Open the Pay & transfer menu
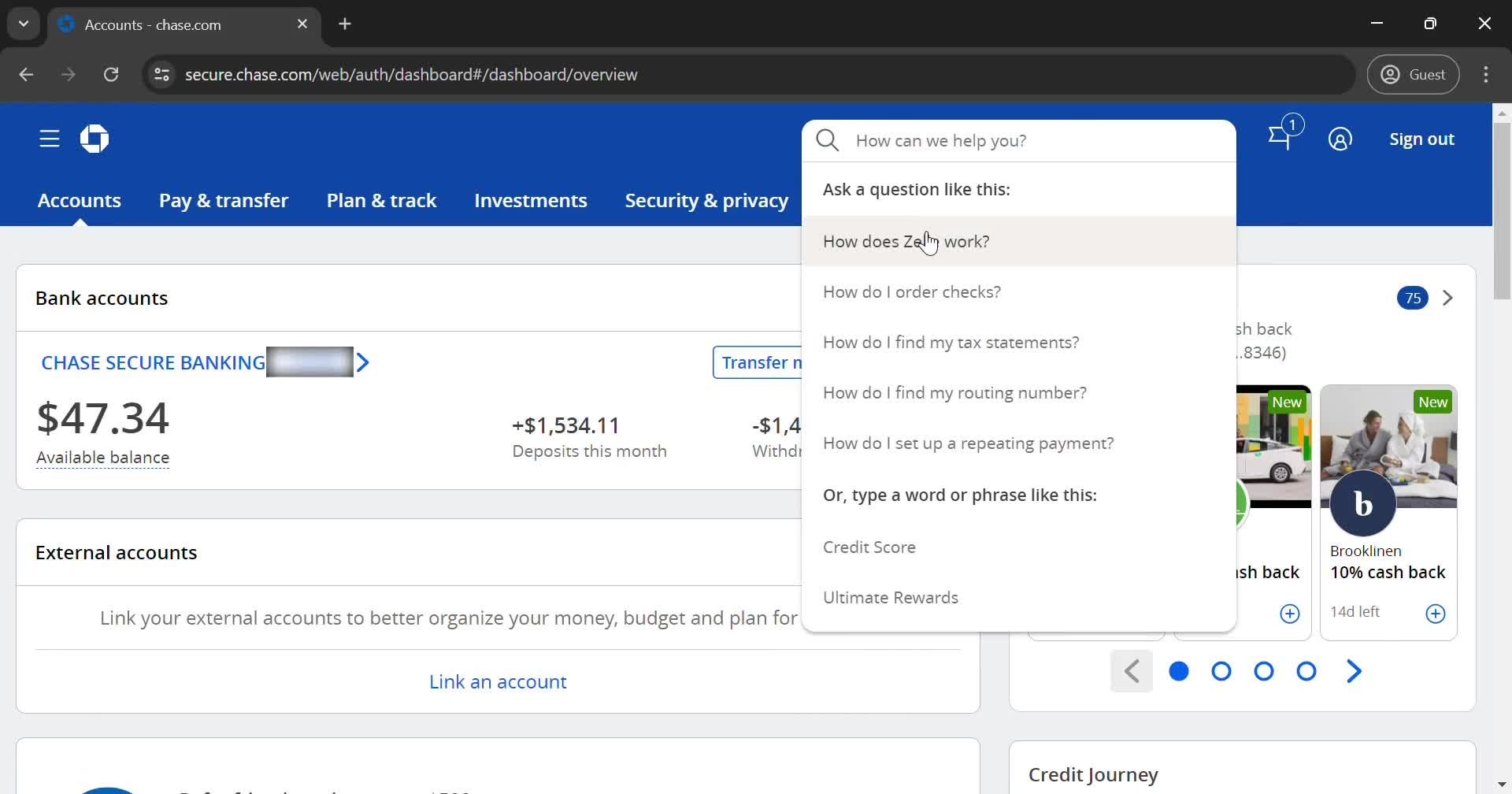Viewport: 1512px width, 794px height. click(x=224, y=201)
